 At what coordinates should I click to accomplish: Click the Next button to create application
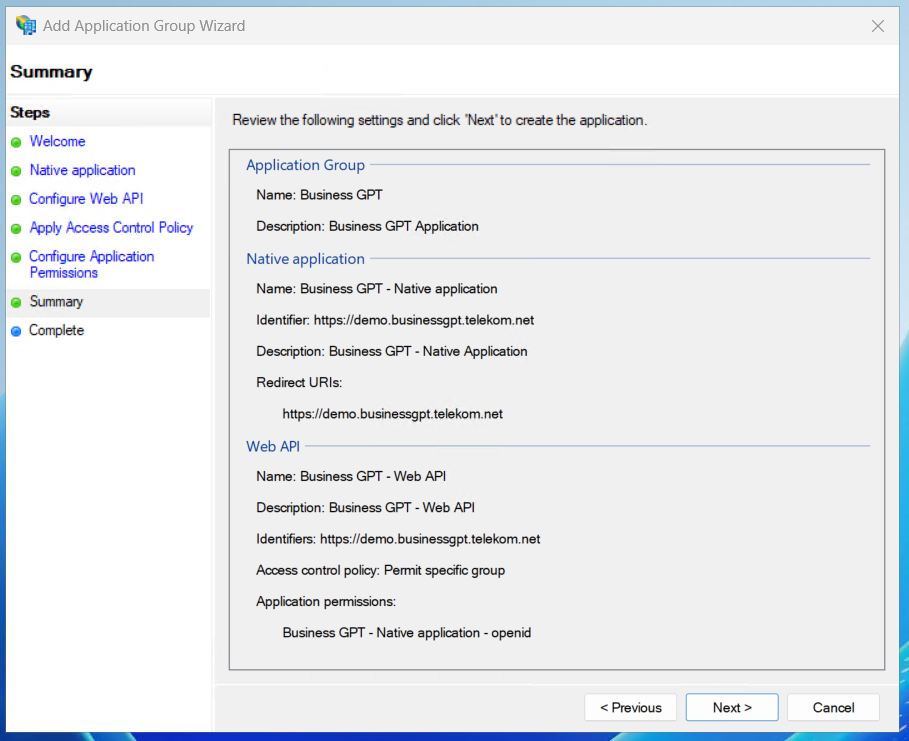(732, 707)
